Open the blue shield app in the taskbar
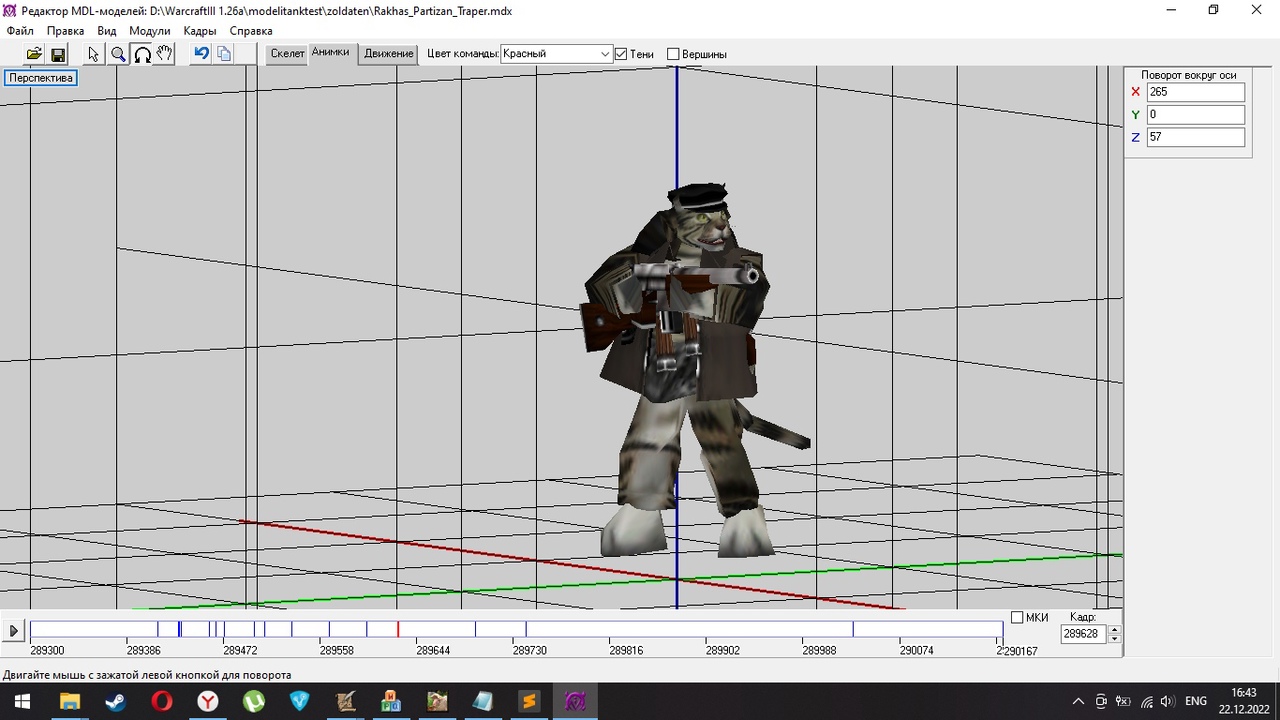 pyautogui.click(x=299, y=701)
